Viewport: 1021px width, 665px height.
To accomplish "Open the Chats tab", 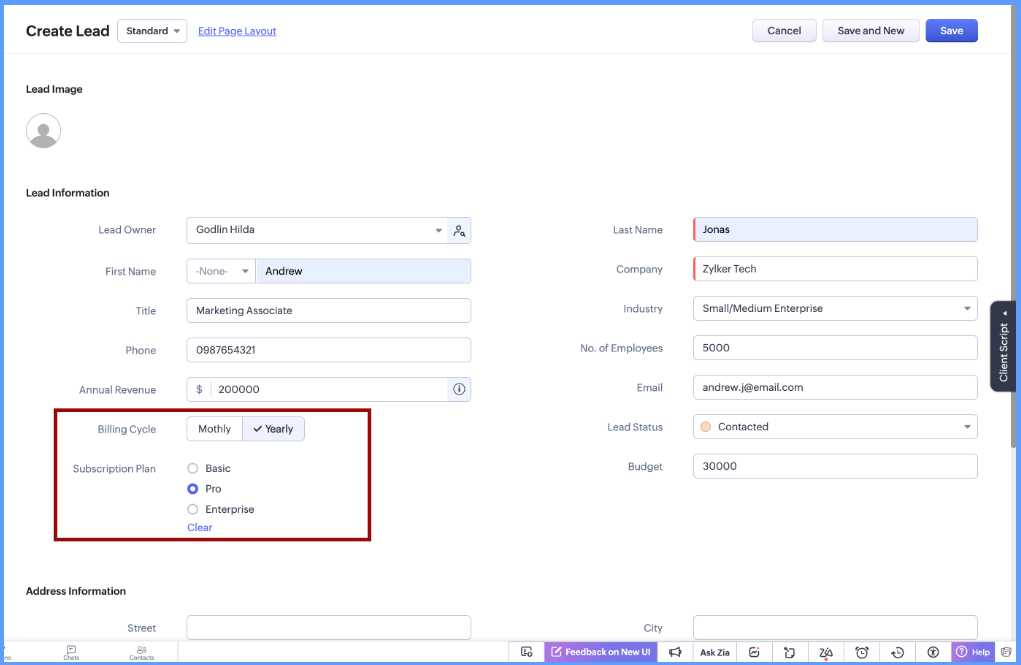I will pos(71,652).
